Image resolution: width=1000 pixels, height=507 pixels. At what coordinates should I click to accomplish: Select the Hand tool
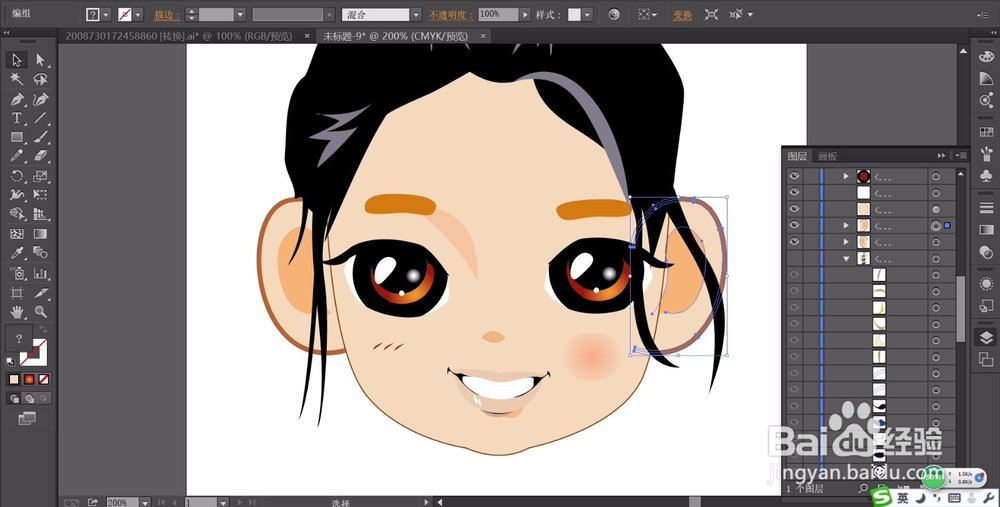(17, 312)
